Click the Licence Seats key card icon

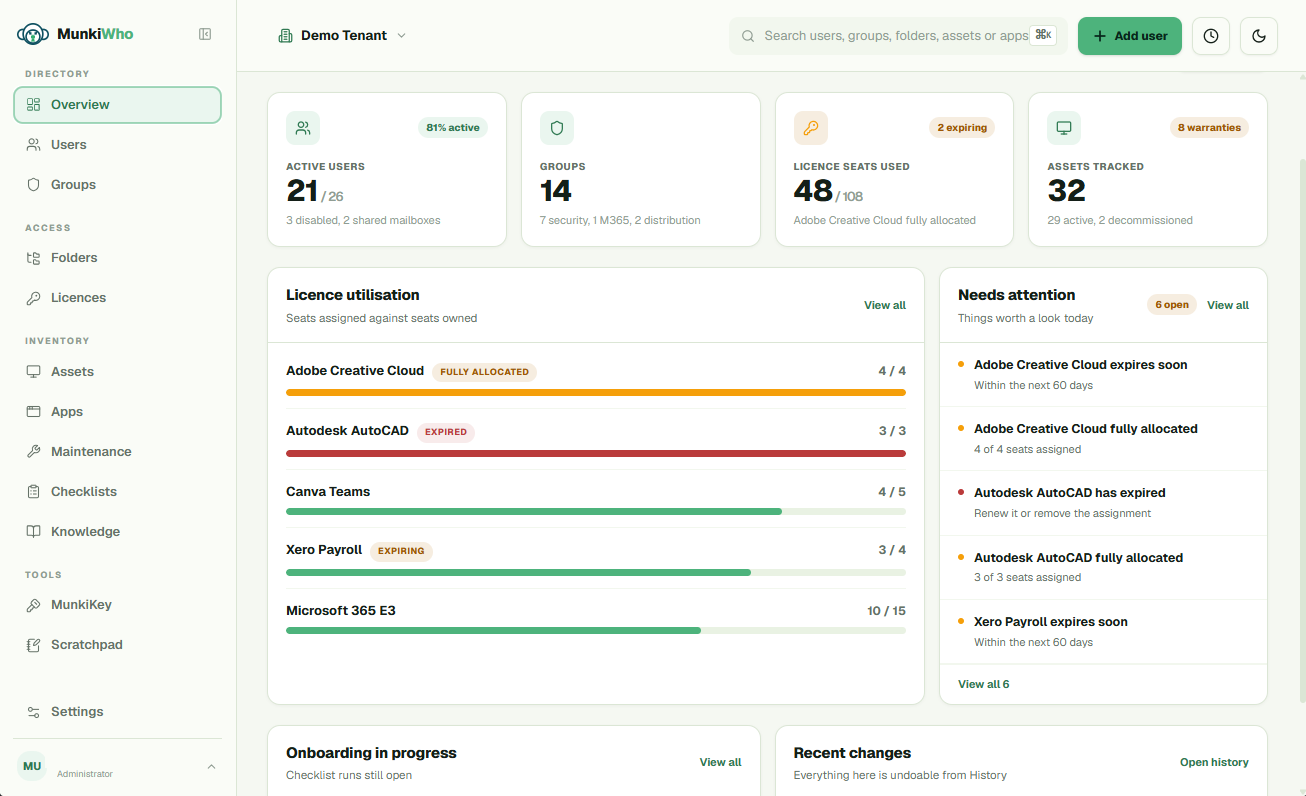[x=811, y=128]
